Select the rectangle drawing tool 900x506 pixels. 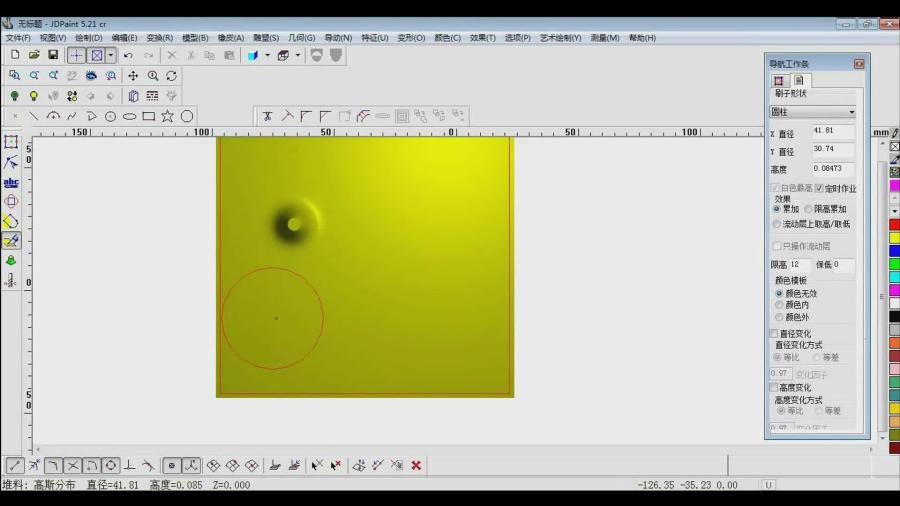coord(148,116)
